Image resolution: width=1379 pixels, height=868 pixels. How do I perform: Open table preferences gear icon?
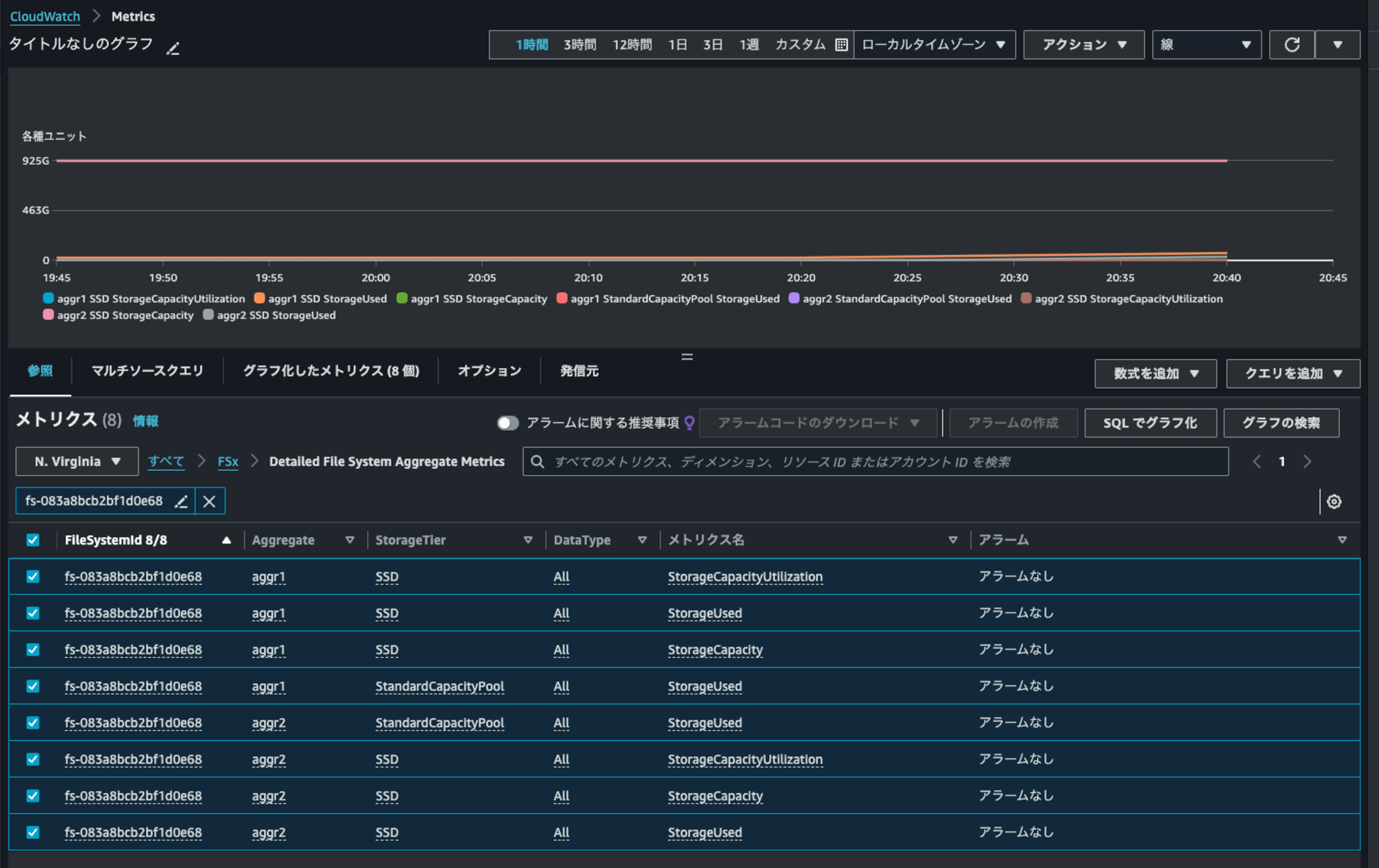pyautogui.click(x=1334, y=501)
